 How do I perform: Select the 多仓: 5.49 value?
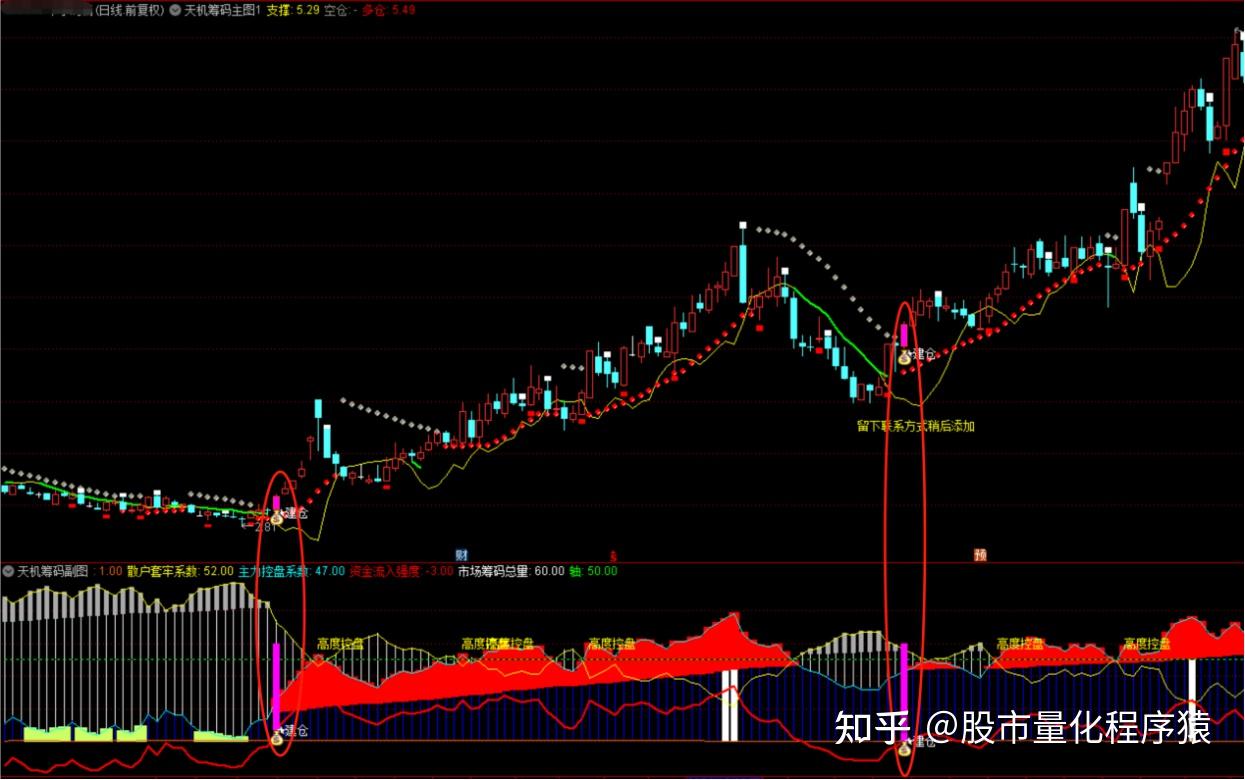tap(388, 10)
